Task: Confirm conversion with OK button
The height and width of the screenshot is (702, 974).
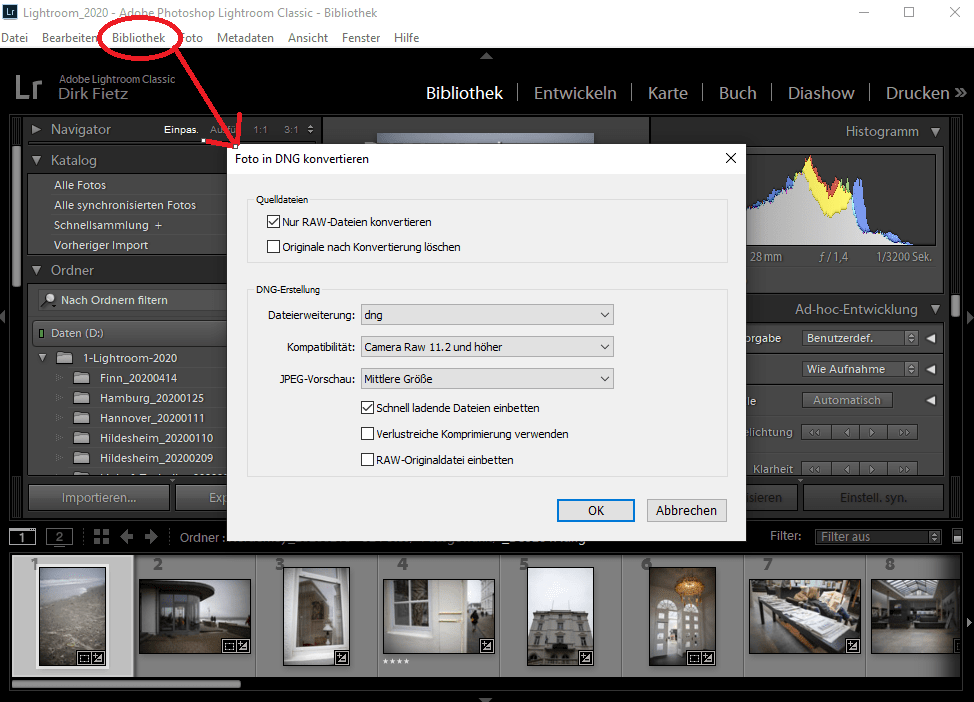Action: tap(596, 511)
